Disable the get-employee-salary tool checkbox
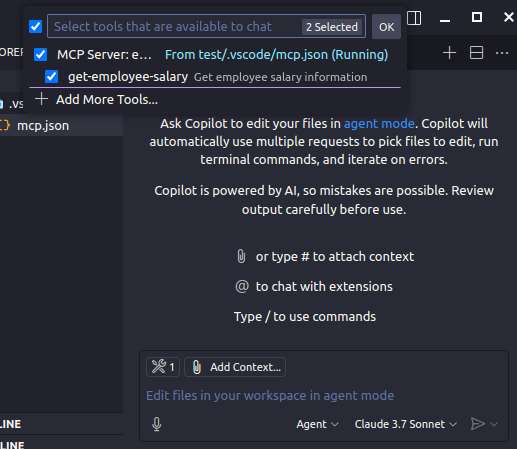Screen dimensions: 517x449 (51, 77)
